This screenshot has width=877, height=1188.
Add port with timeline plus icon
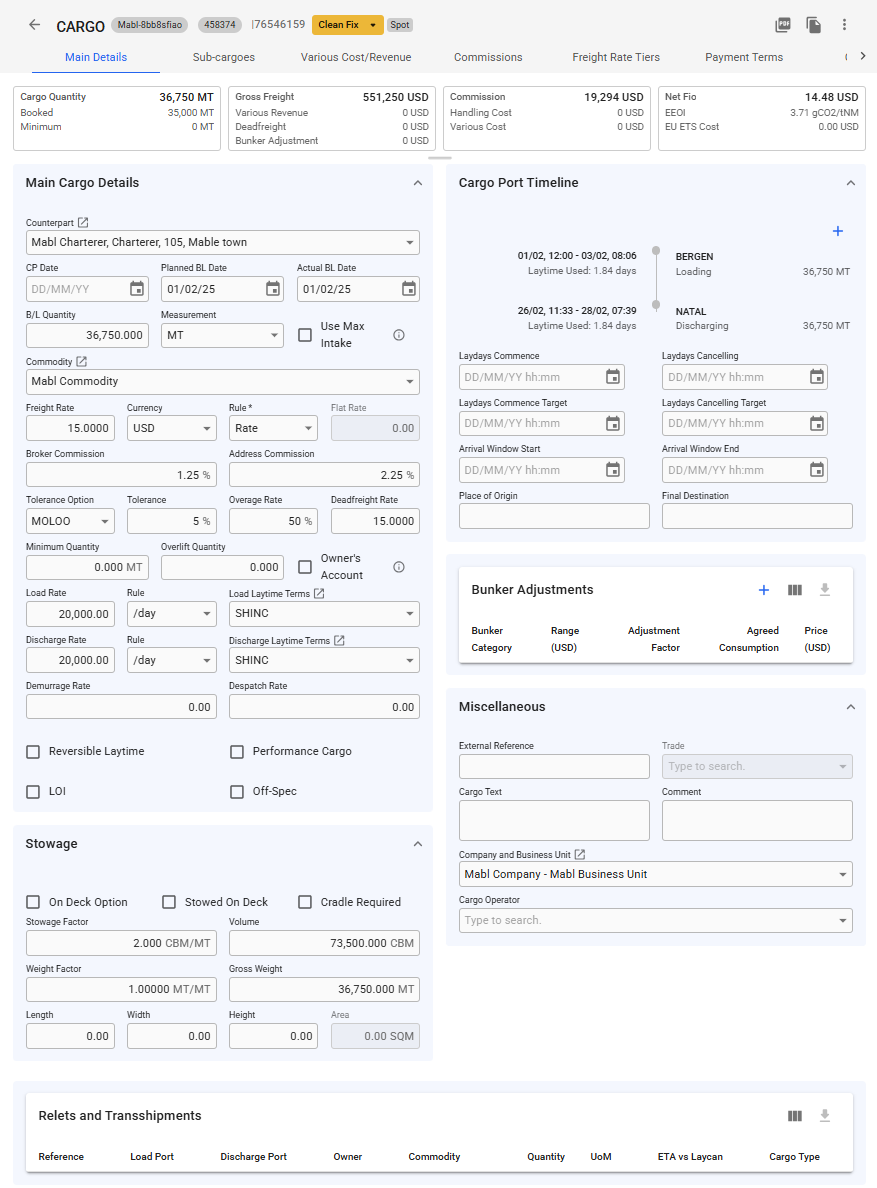[838, 232]
